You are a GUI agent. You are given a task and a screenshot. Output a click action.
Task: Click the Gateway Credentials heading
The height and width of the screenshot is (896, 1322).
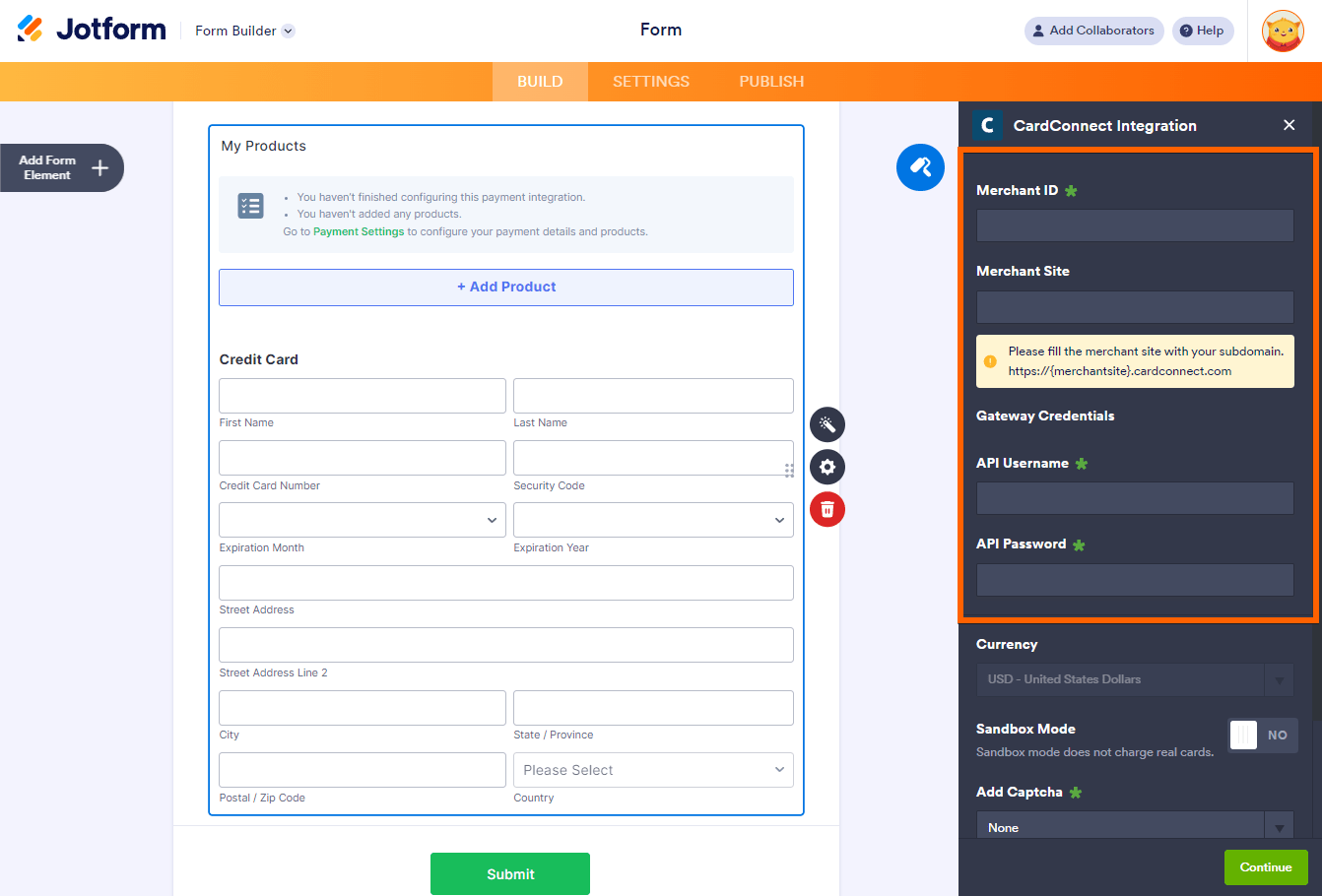1045,416
